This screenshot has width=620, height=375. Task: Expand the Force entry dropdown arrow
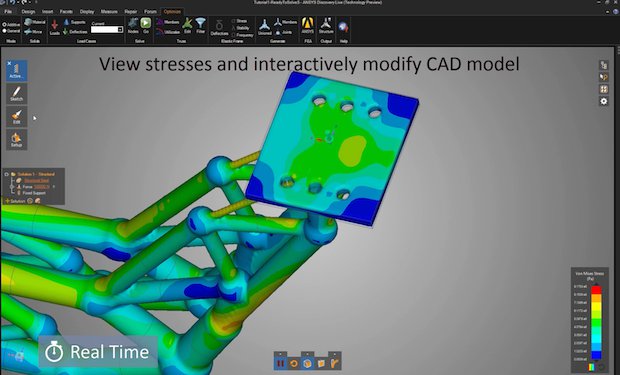[54, 187]
